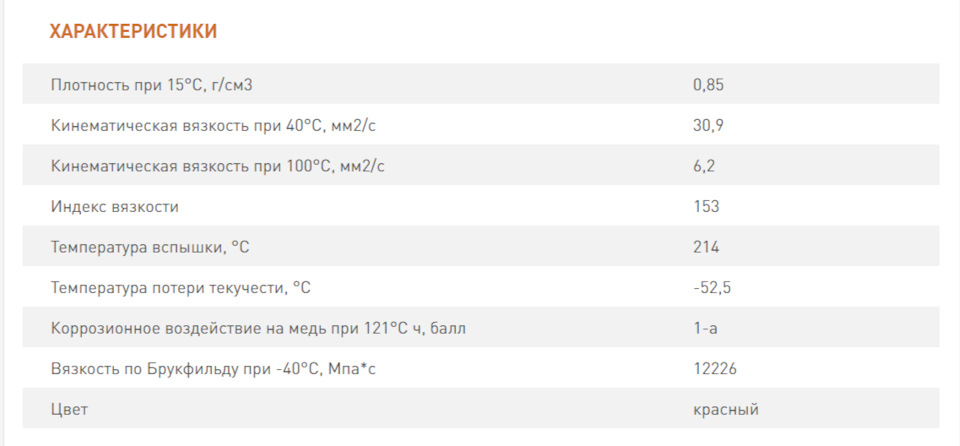Screen dimensions: 960x446
Task: Click the 'г/см3' unit text
Action: pyautogui.click(x=231, y=85)
